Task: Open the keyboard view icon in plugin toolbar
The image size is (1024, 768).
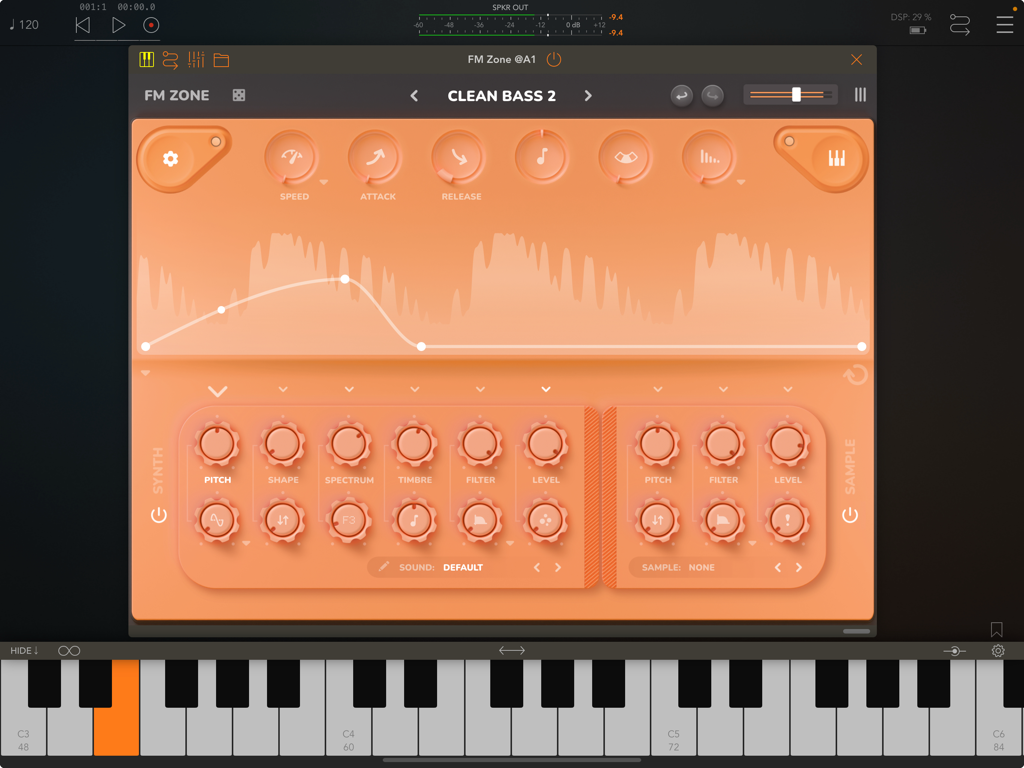Action: [146, 59]
